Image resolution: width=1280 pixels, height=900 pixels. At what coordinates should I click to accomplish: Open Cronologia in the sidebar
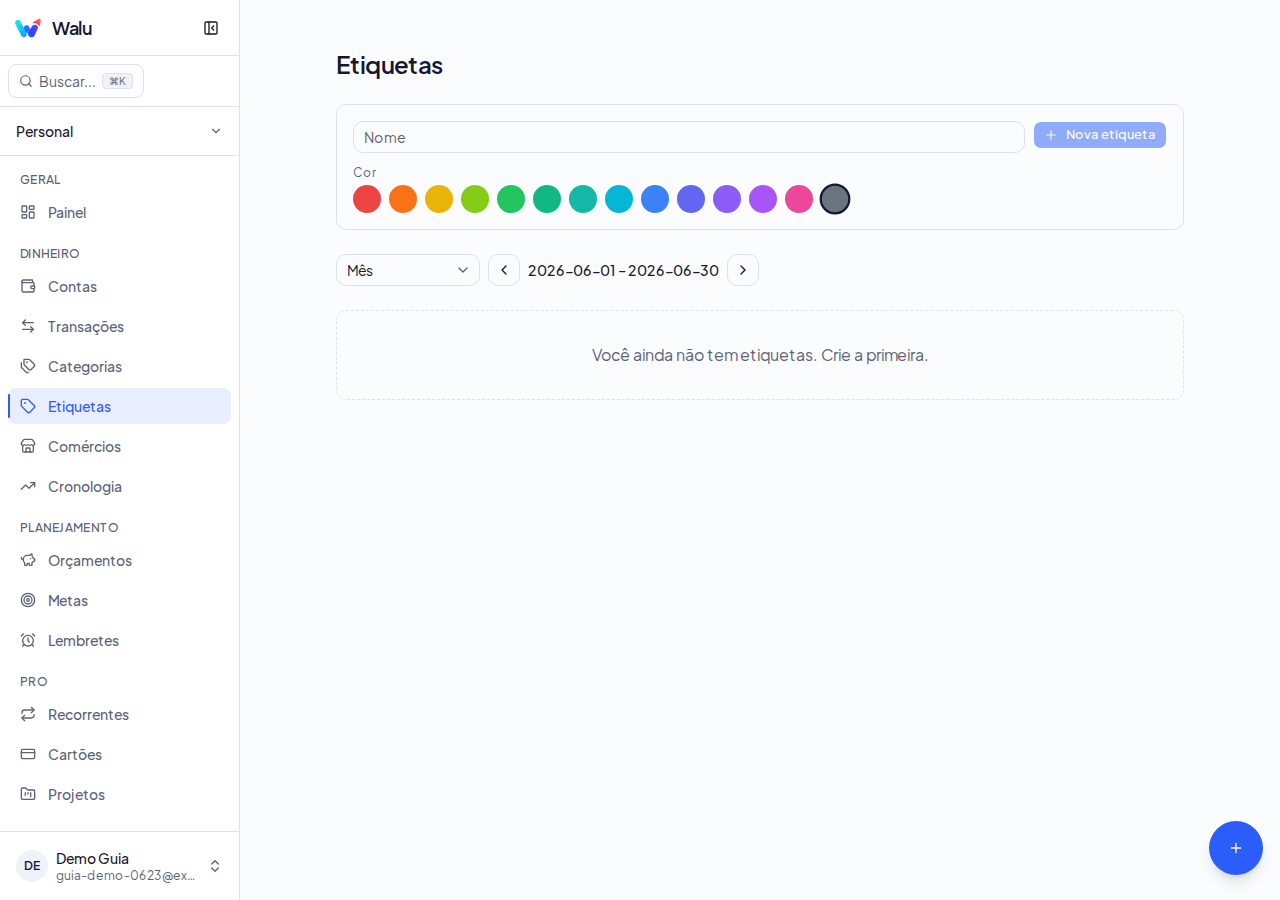tap(119, 486)
